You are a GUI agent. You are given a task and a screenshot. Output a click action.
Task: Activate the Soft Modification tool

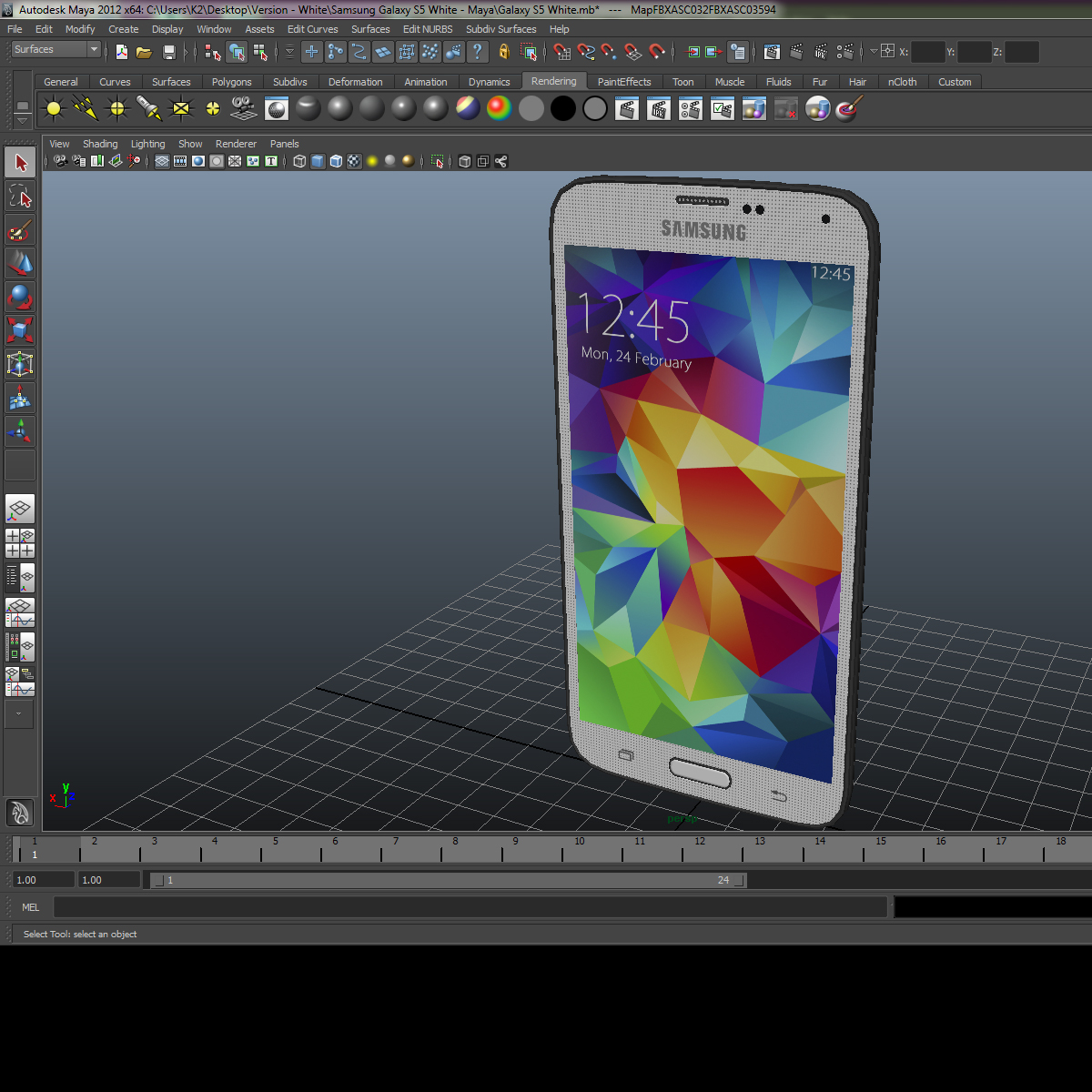(x=20, y=398)
